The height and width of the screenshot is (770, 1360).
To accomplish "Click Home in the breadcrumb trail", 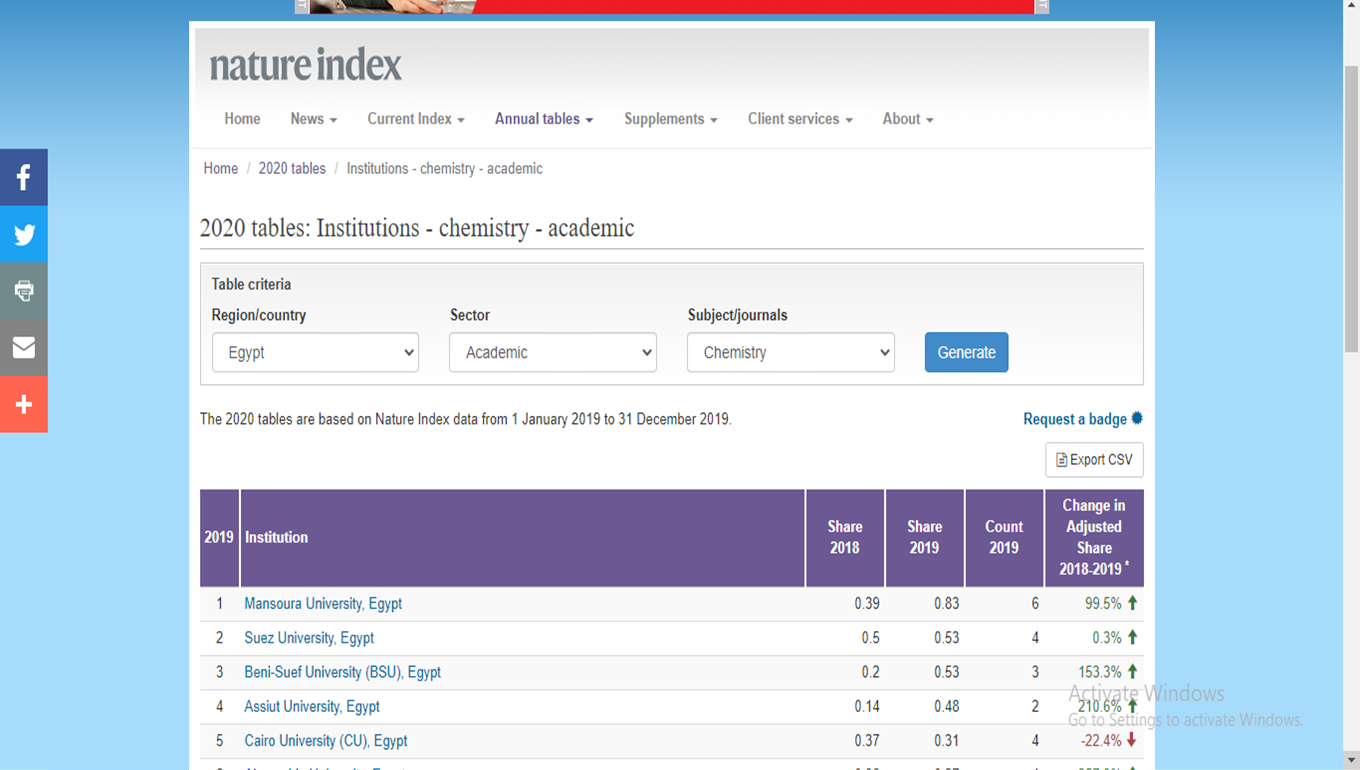I will click(221, 169).
